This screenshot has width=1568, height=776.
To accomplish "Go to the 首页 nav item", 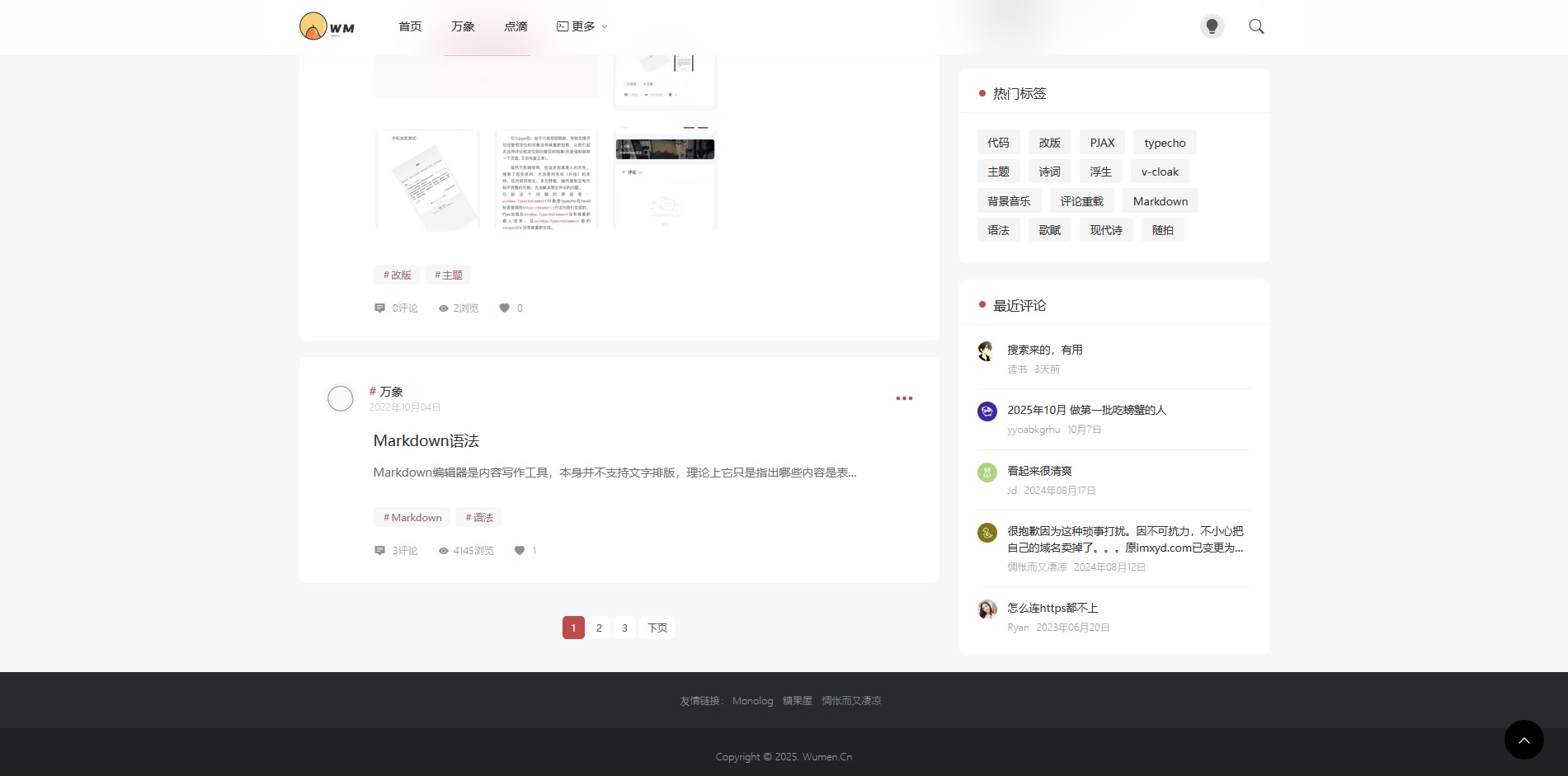I will coord(410,26).
